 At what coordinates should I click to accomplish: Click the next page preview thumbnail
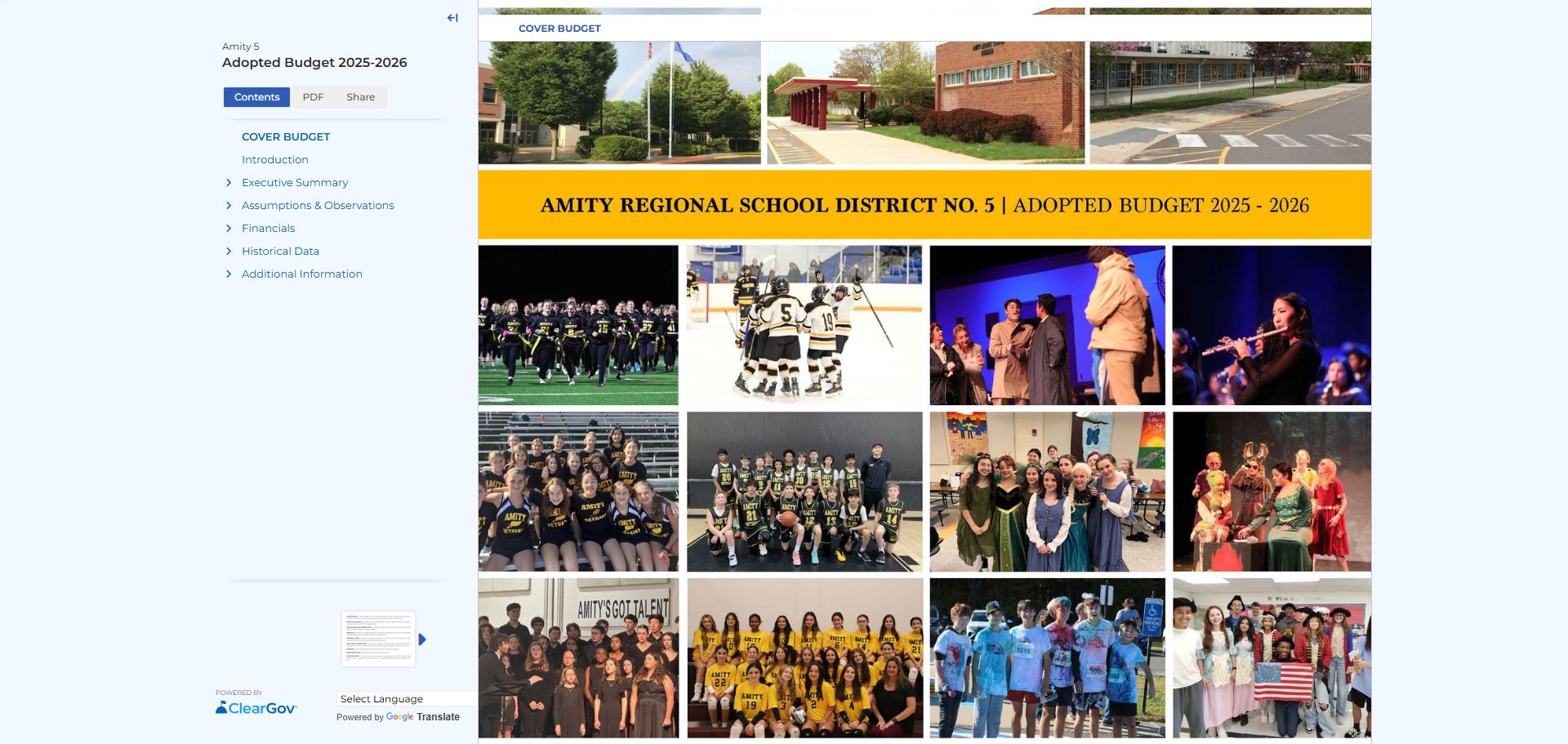coord(378,639)
